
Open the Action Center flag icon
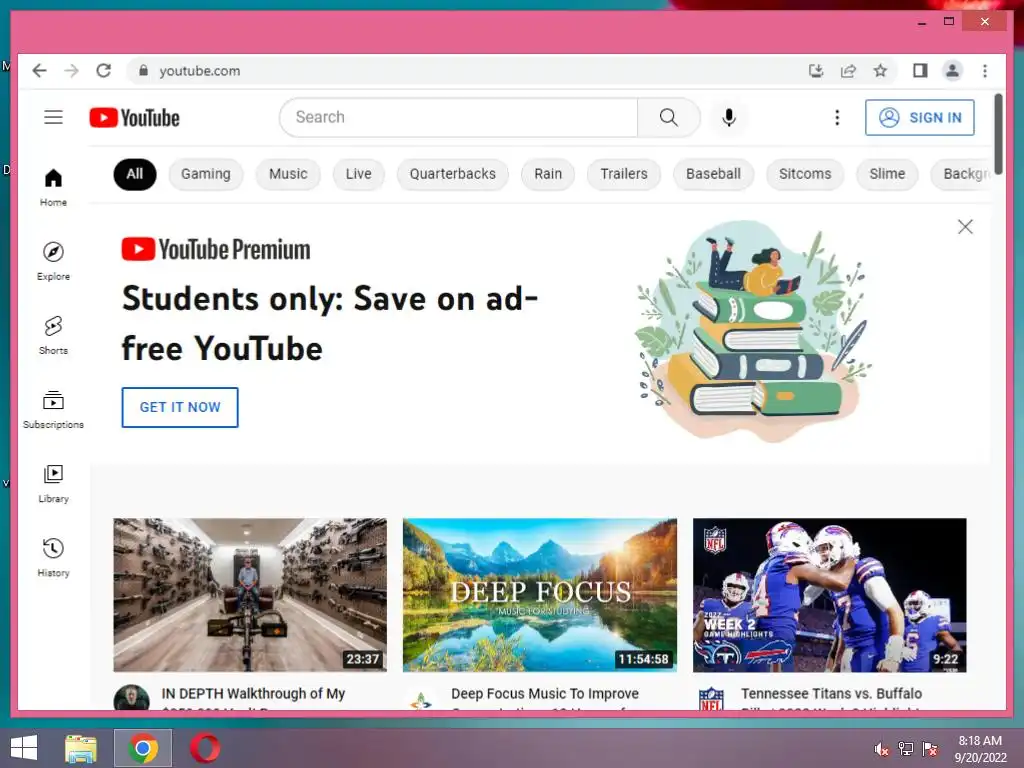[x=930, y=749]
